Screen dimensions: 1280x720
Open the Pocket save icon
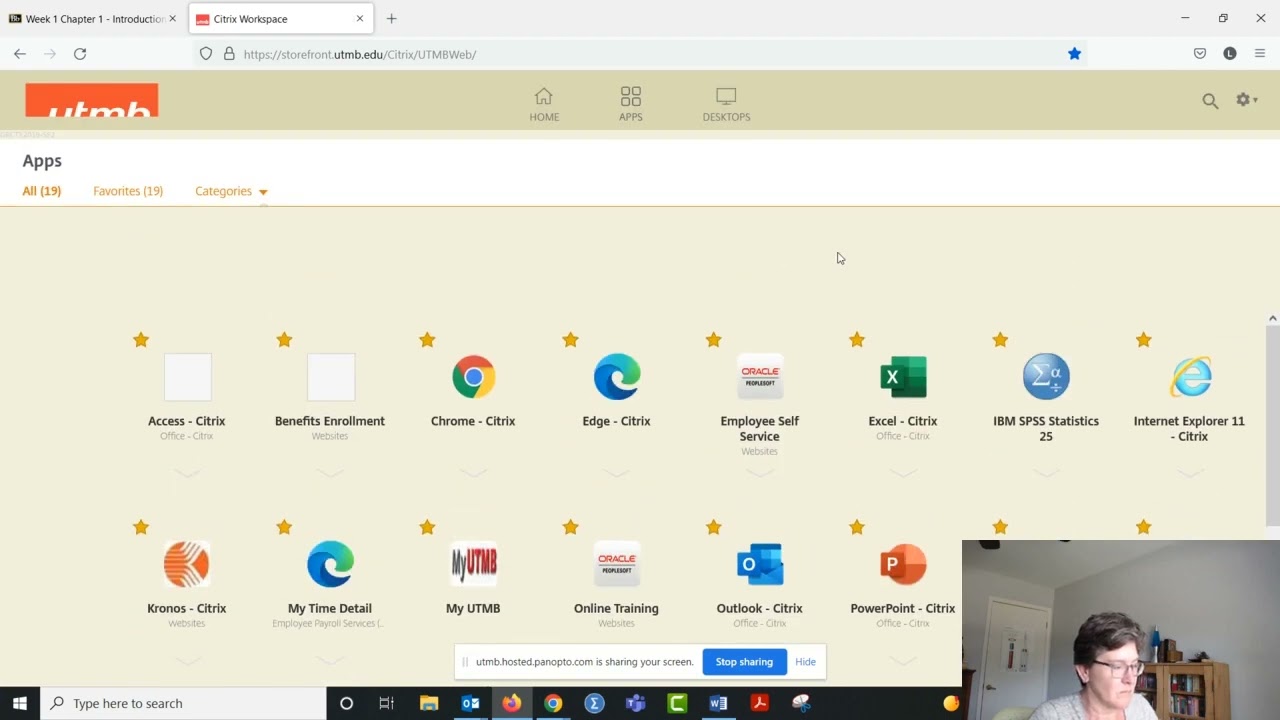click(x=1200, y=54)
